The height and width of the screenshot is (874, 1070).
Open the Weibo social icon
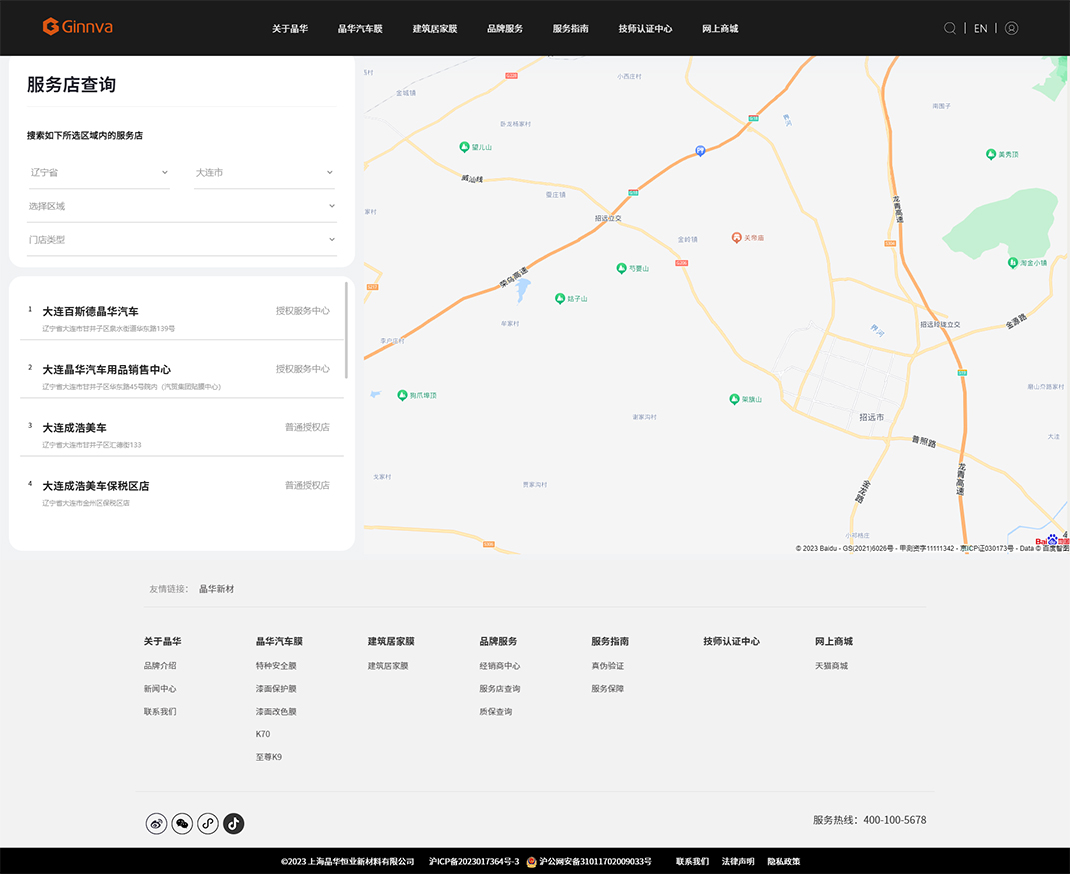(x=156, y=824)
